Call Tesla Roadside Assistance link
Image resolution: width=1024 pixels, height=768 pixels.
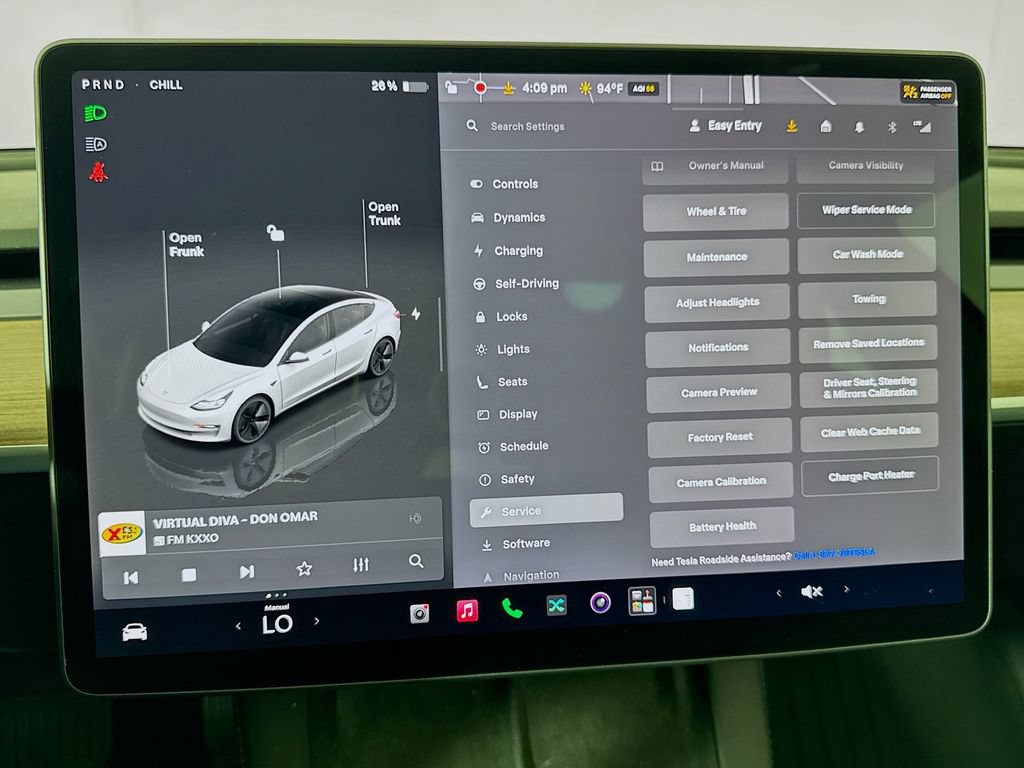834,554
